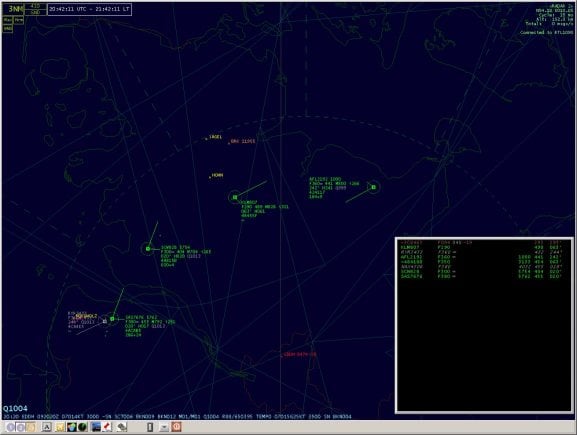The image size is (577, 435).
Task: Click the green globe toolbar icon
Action: (x=82, y=427)
